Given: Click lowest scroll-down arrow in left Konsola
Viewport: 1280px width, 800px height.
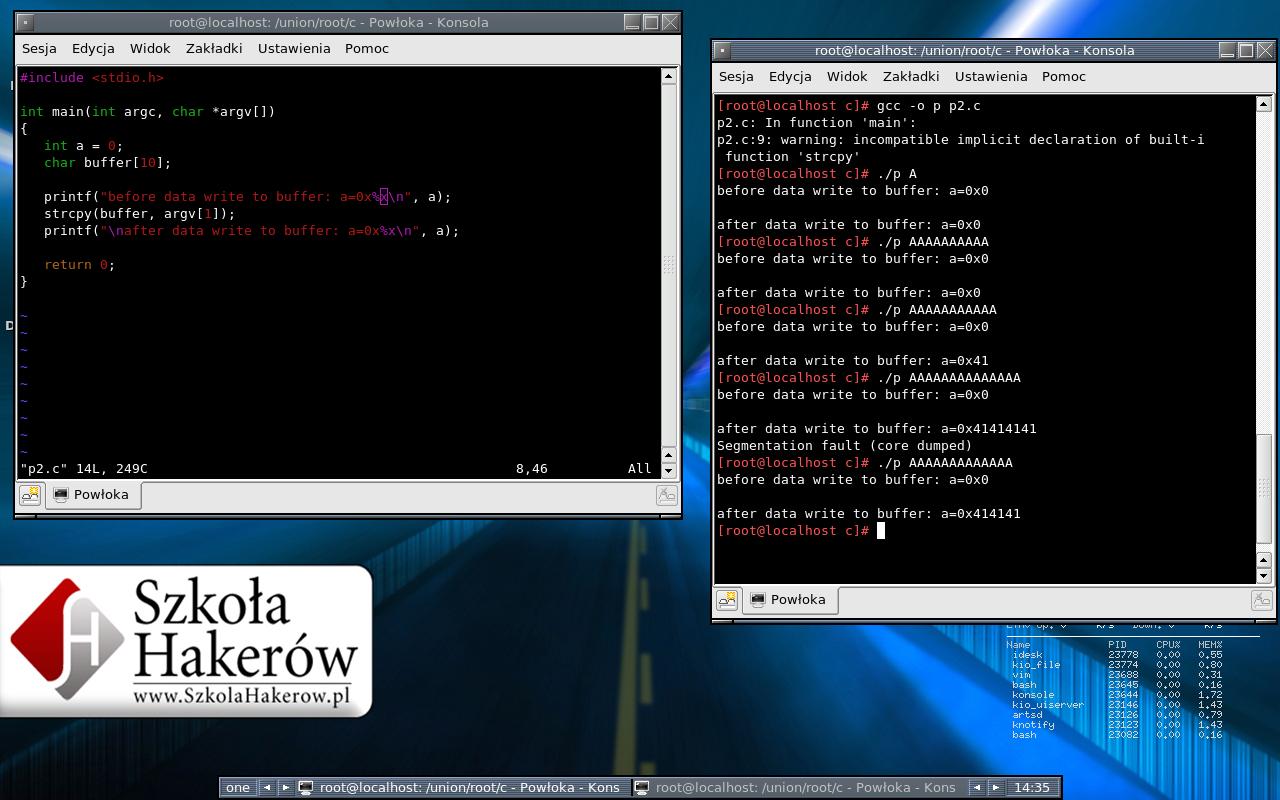Looking at the screenshot, I should [x=668, y=471].
